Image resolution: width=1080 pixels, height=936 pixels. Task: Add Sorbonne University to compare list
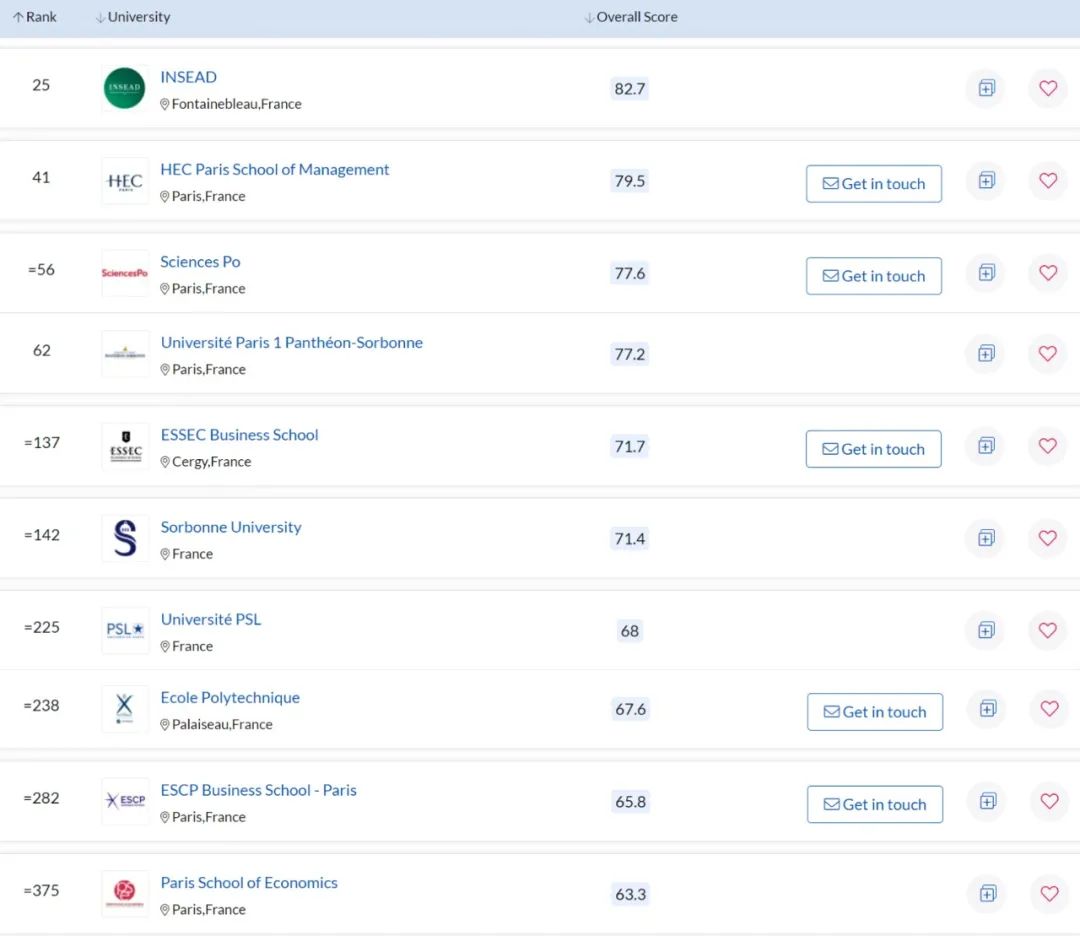click(986, 538)
